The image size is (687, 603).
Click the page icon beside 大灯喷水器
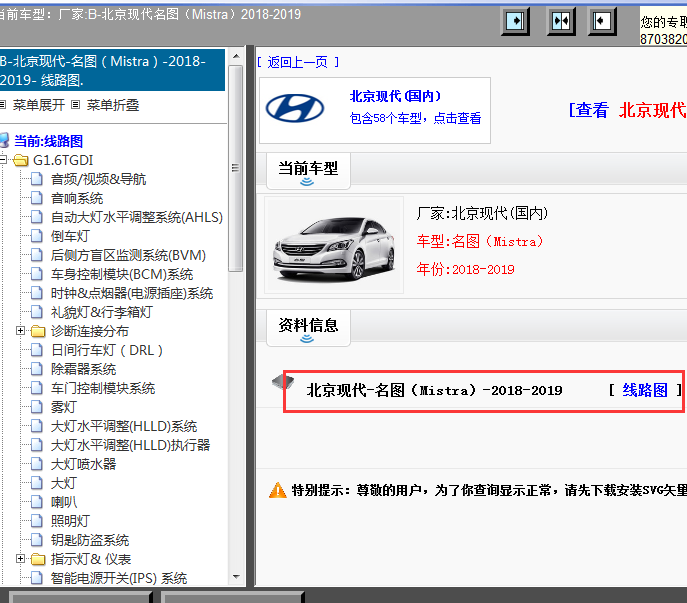coord(37,464)
